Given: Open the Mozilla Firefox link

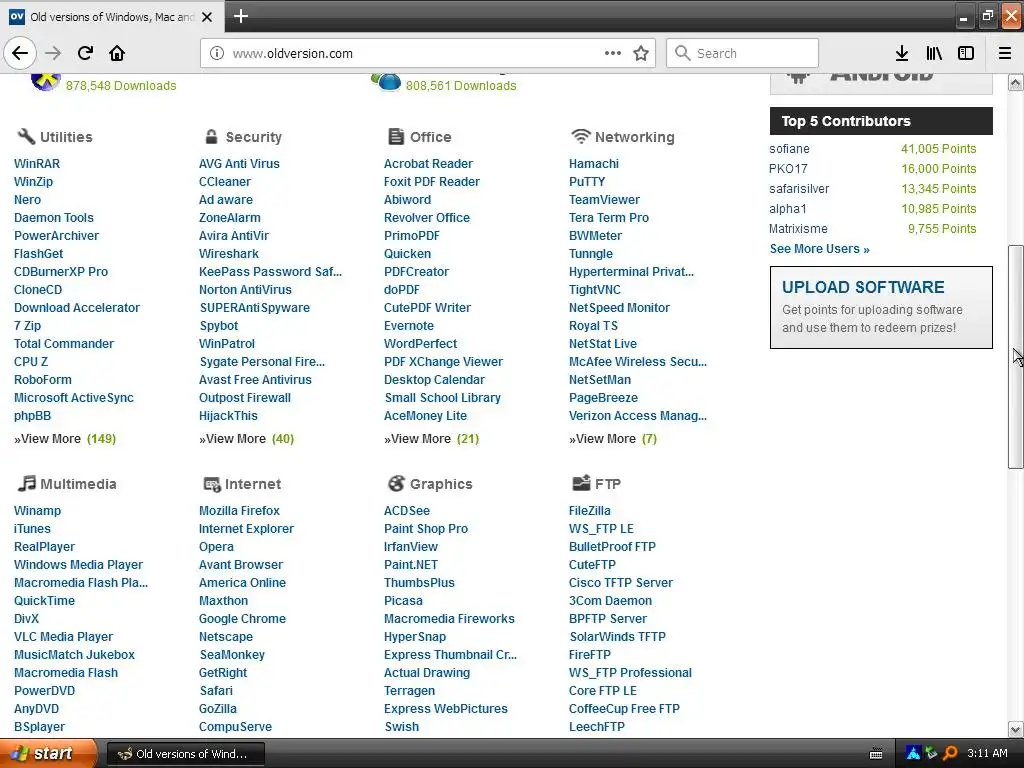Looking at the screenshot, I should tap(239, 511).
